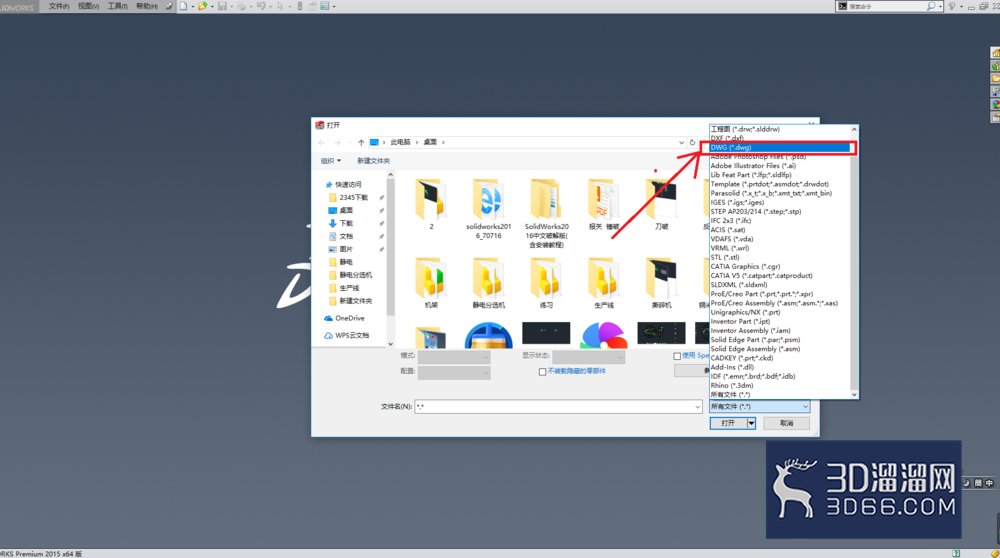Click the Options list icon in toolbar
1000x558 pixels.
point(325,6)
